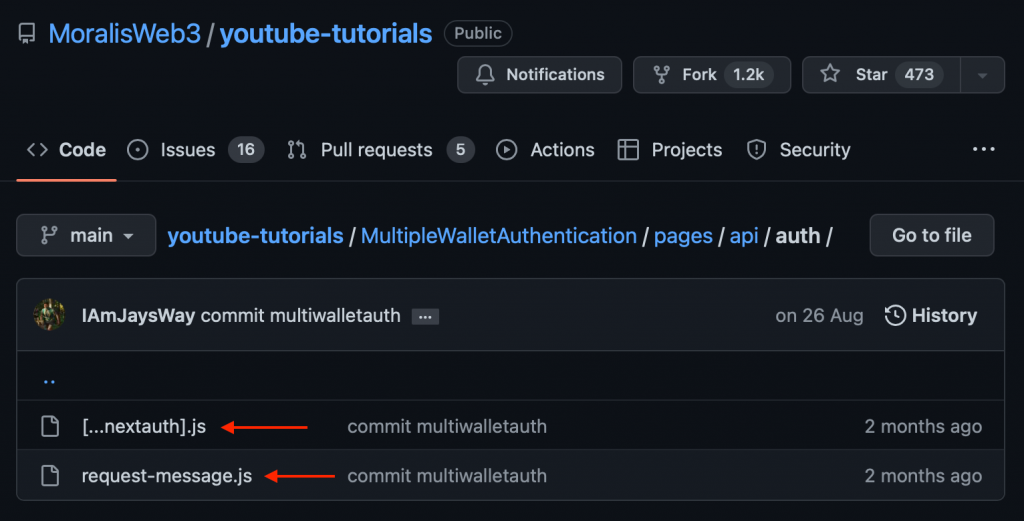Screen dimensions: 1024x521
Task: Show more tabs via ellipsis menu
Action: click(x=984, y=150)
